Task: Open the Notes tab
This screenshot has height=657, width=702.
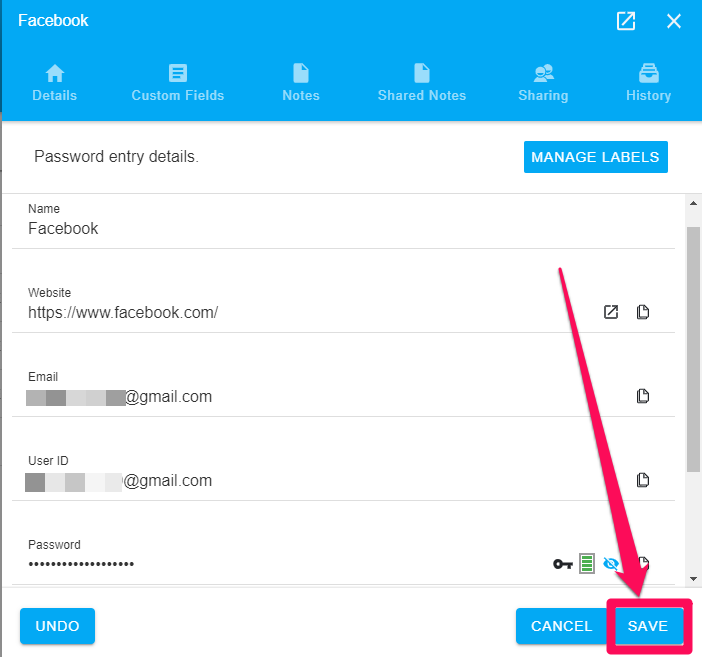Action: coord(301,83)
